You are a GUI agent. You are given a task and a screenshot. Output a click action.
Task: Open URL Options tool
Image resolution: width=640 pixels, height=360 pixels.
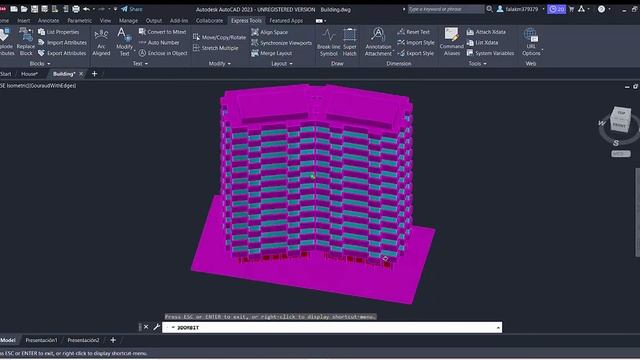click(531, 42)
